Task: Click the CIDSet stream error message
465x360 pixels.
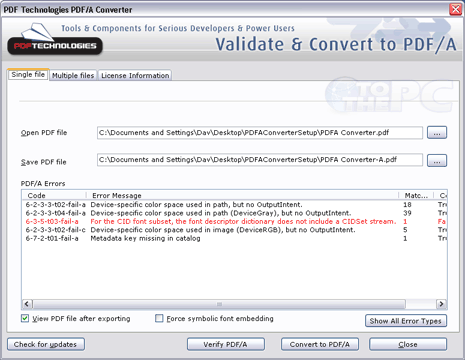Action: 243,221
